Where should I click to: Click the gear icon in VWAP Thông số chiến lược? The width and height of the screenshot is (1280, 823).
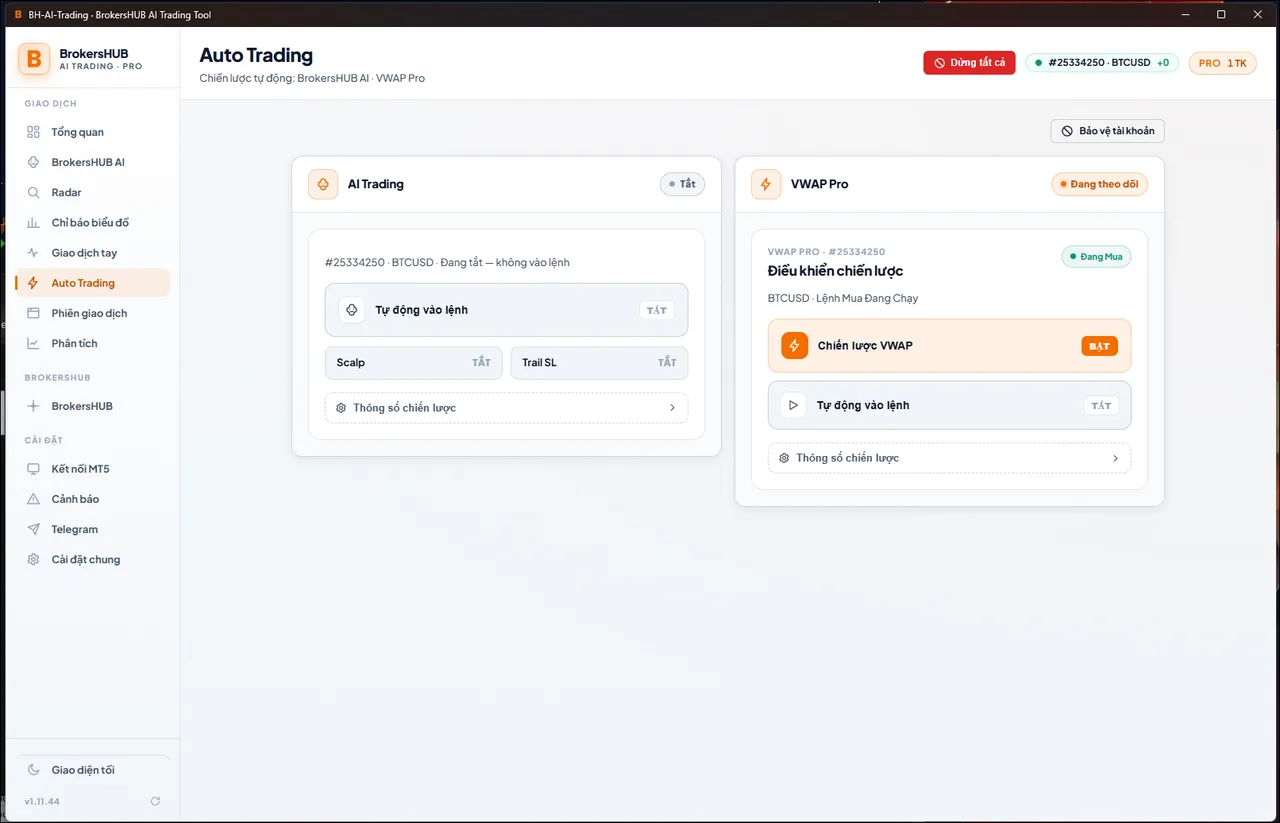(x=784, y=458)
